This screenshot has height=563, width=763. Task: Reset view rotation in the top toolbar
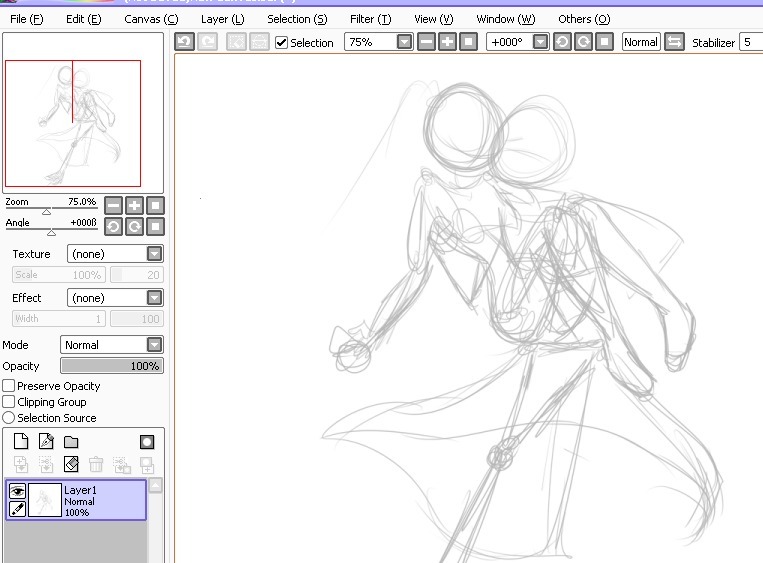click(x=604, y=42)
